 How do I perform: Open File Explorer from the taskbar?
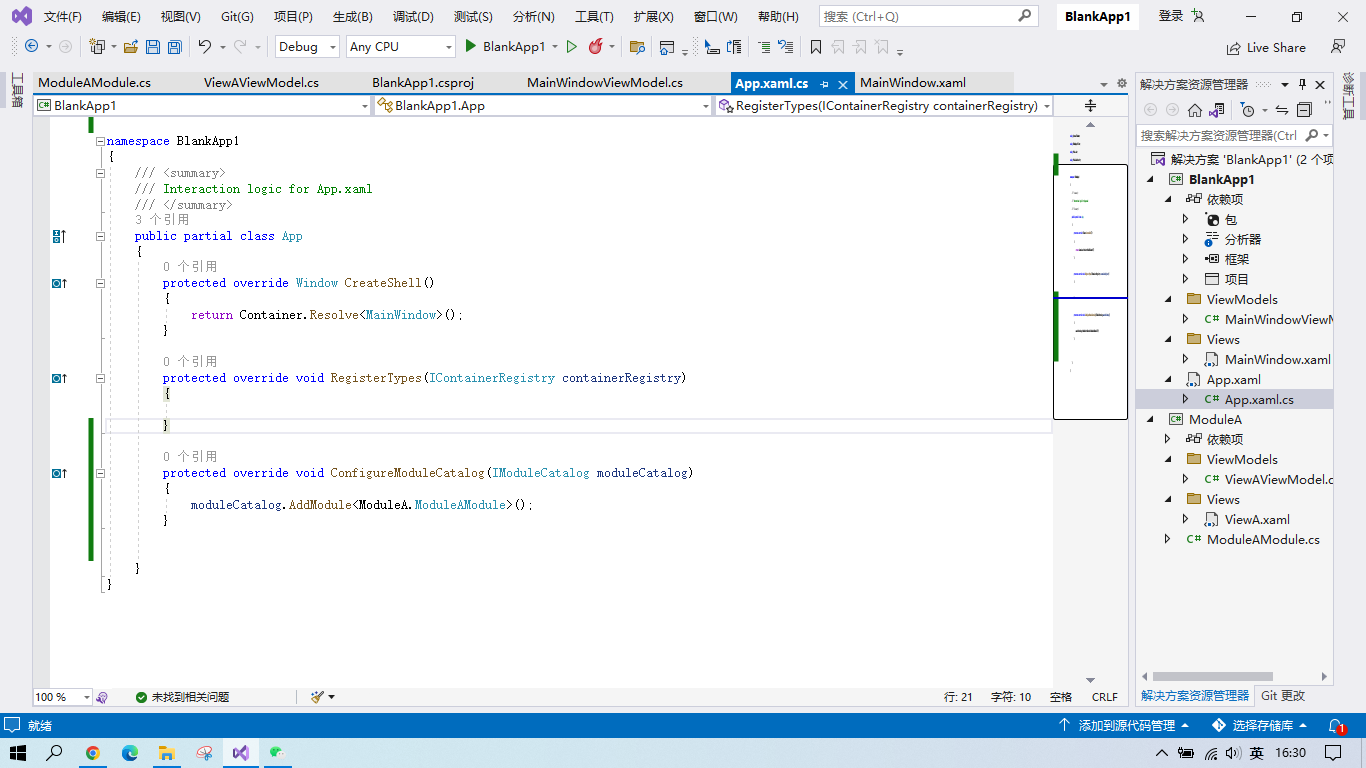click(x=167, y=753)
